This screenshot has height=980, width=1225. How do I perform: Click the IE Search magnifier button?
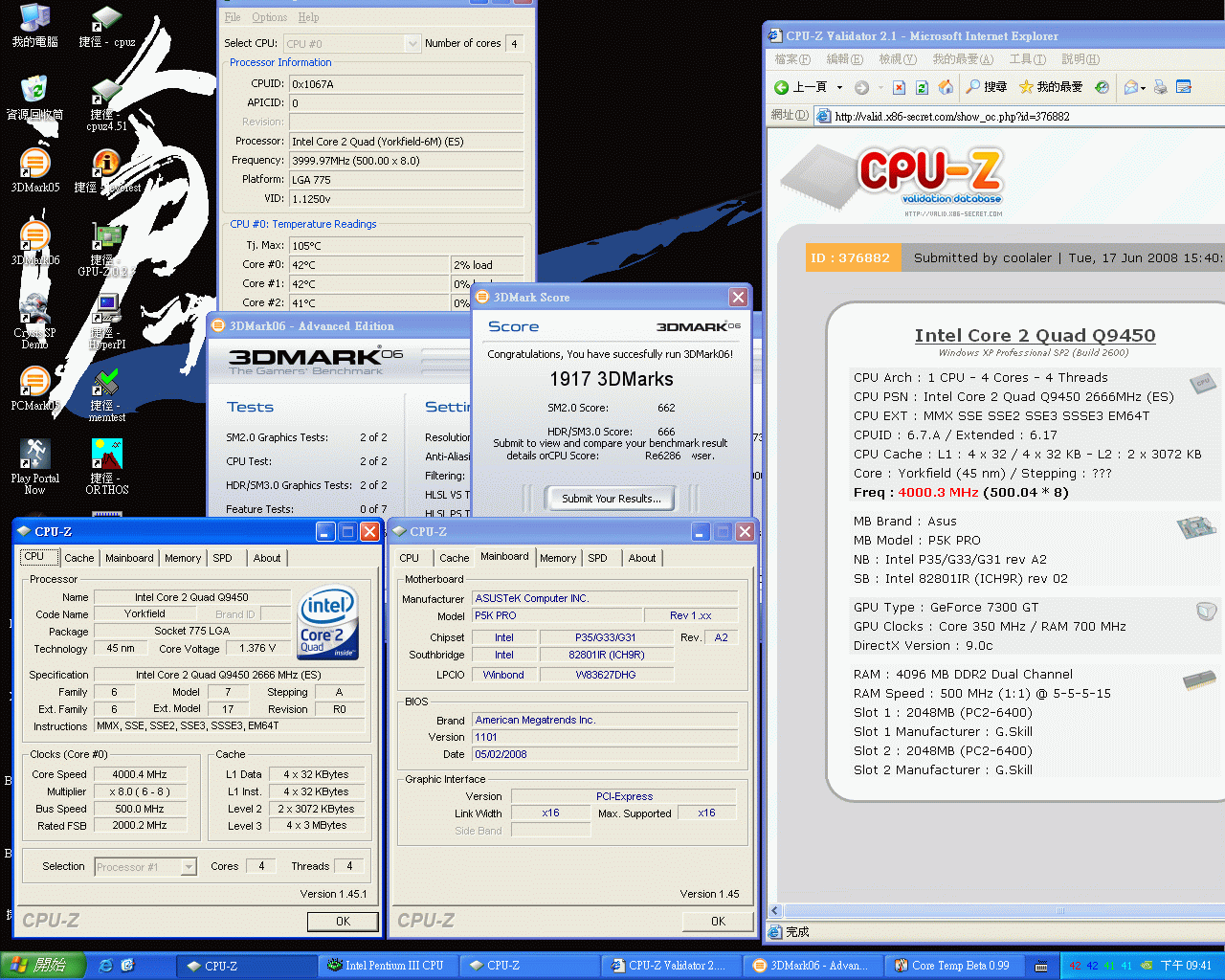(x=986, y=87)
